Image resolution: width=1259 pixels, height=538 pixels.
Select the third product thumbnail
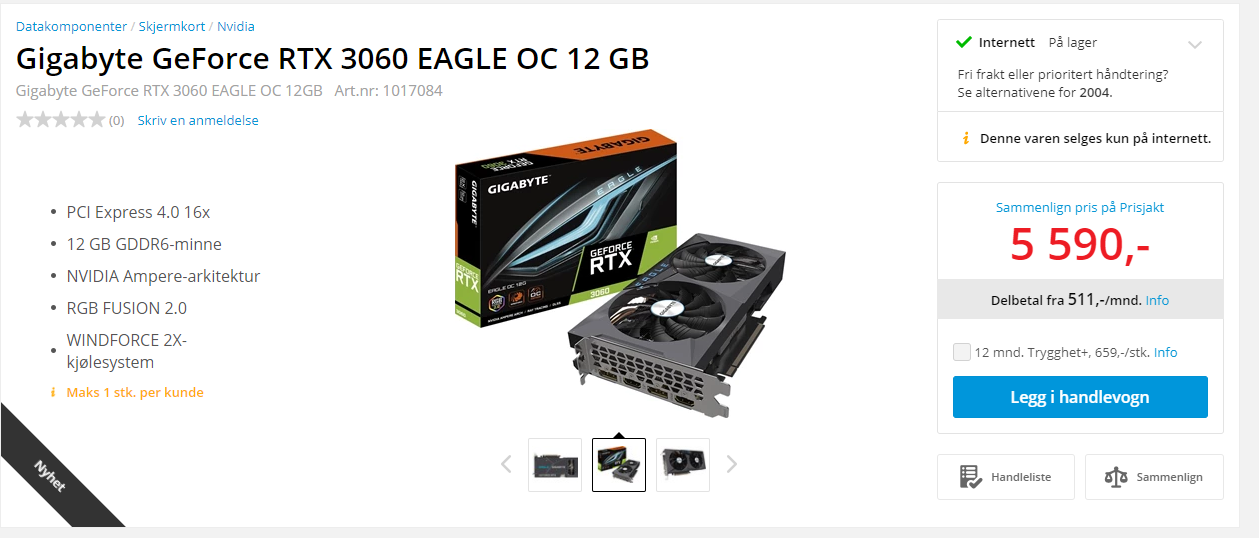tap(683, 465)
